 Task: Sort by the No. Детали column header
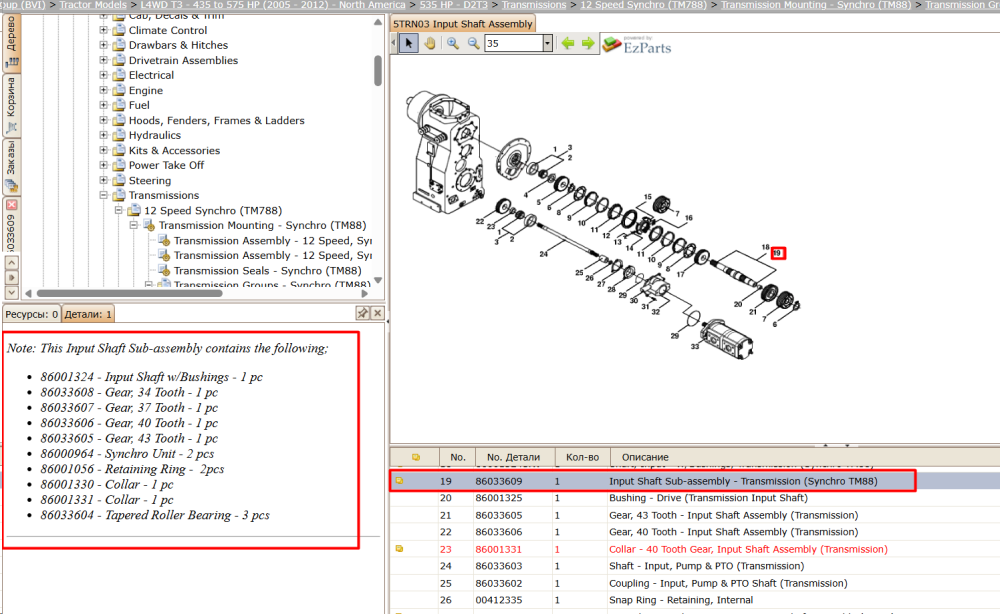click(513, 457)
